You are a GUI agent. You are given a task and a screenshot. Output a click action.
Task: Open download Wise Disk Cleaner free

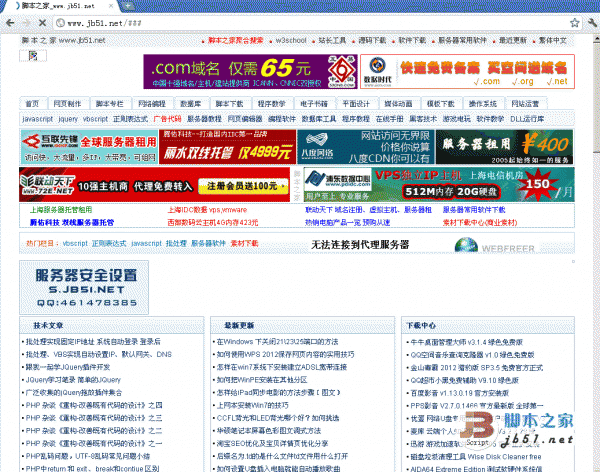(x=476, y=457)
